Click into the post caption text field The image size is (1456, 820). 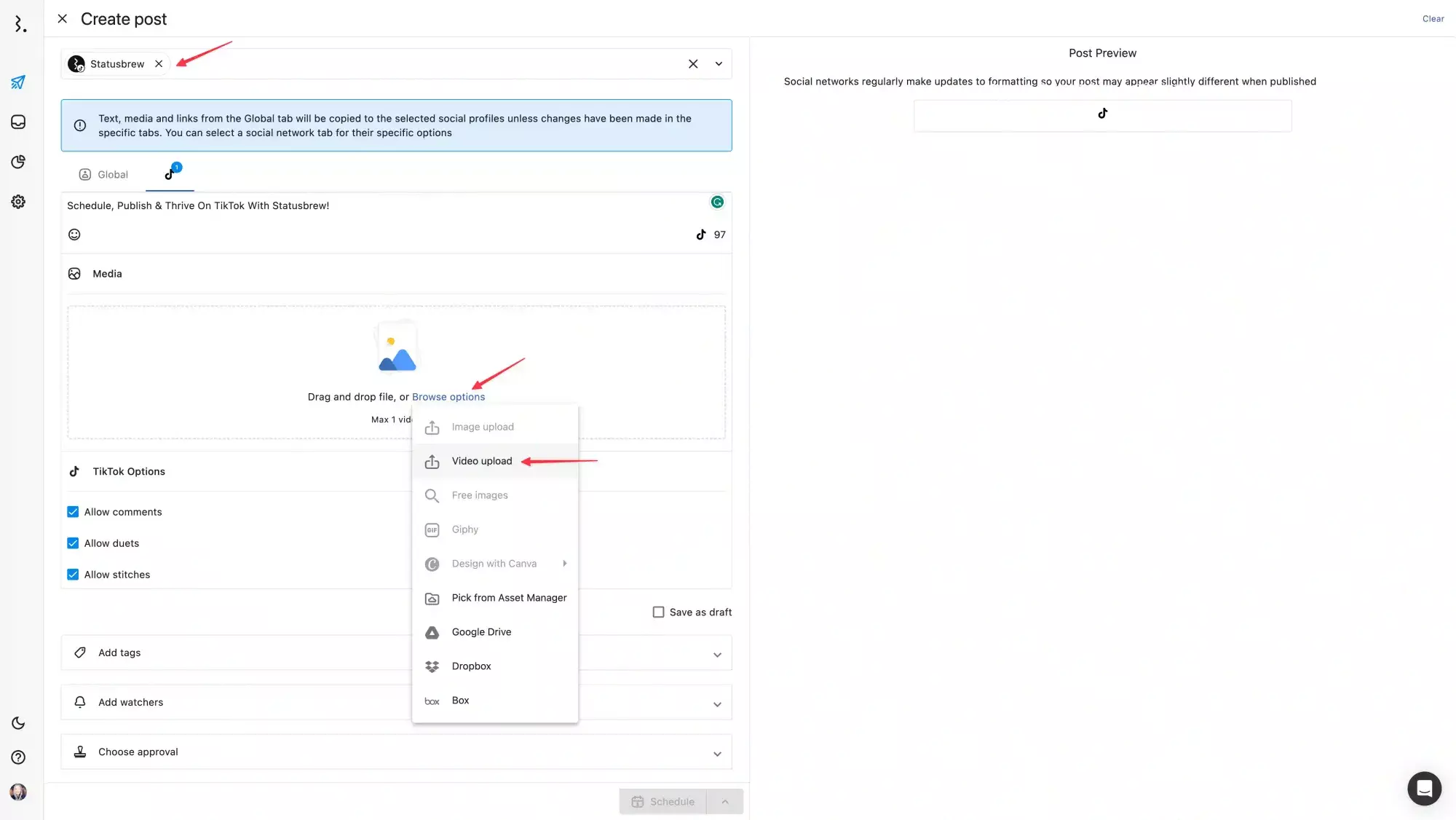364,206
